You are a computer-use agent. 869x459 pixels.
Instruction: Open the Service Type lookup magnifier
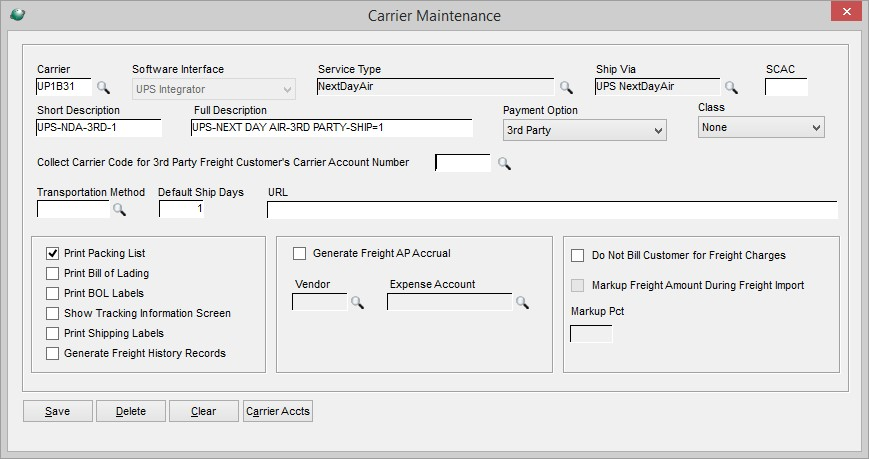[566, 87]
